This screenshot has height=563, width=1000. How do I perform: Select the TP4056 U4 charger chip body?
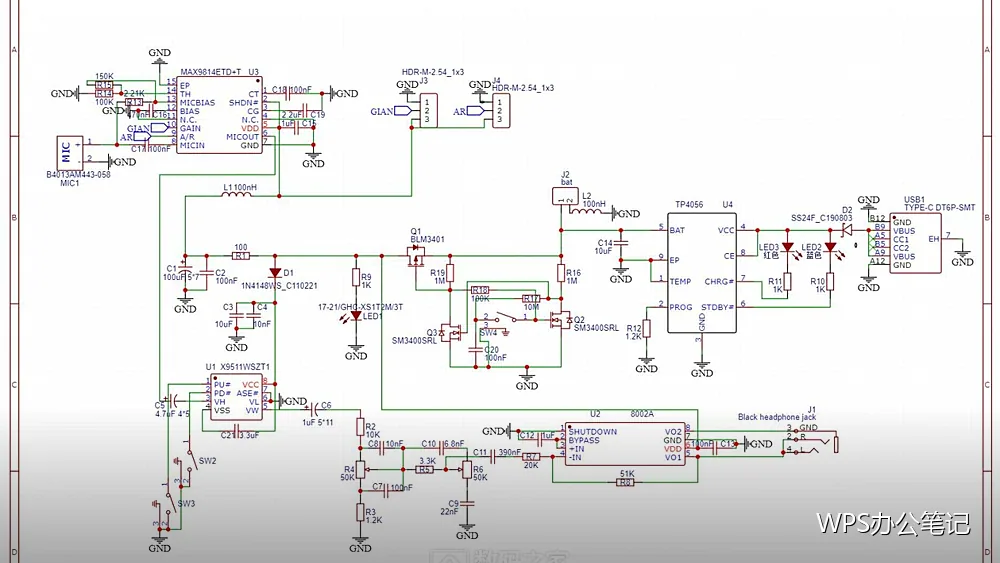702,272
